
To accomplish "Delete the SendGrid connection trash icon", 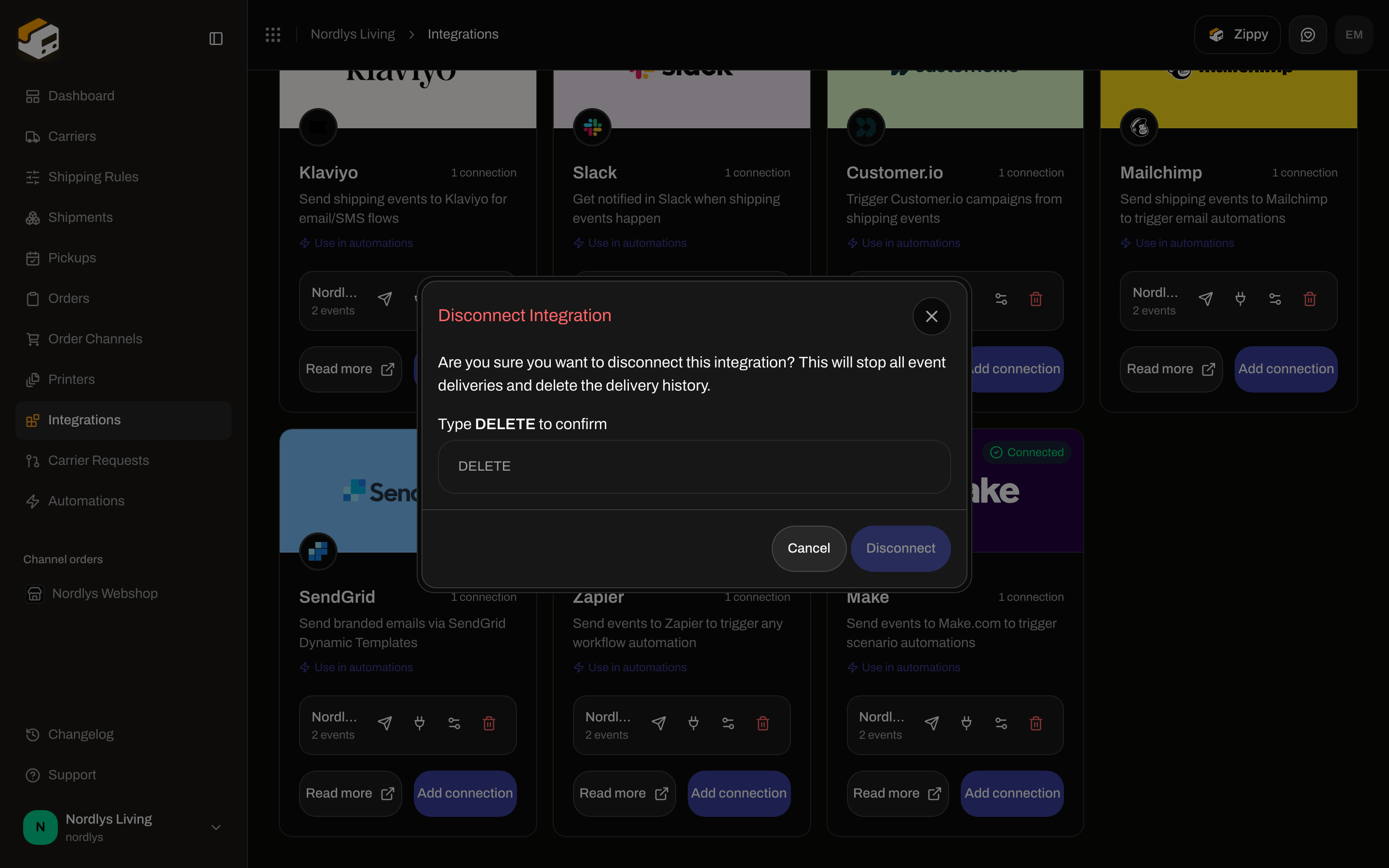I will (489, 723).
